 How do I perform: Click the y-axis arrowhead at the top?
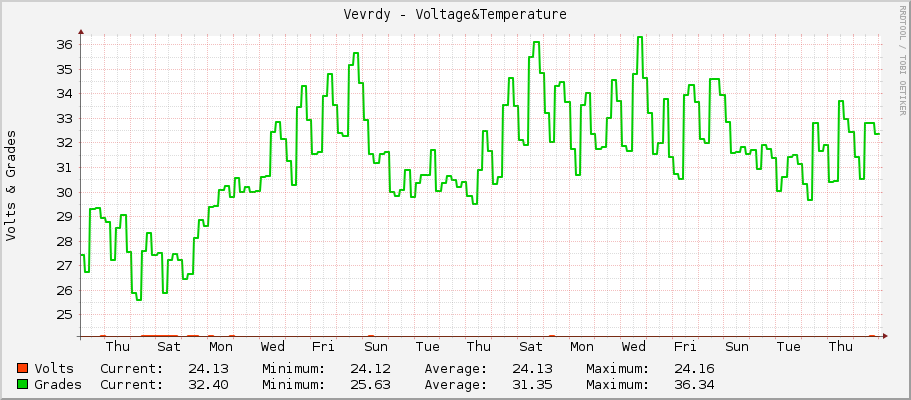pyautogui.click(x=80, y=32)
